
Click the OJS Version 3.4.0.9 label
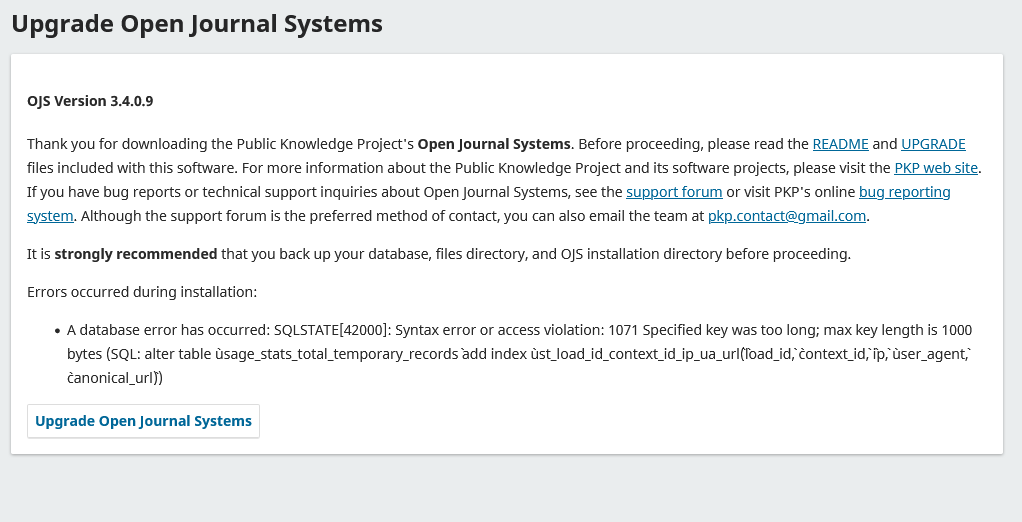[x=90, y=101]
